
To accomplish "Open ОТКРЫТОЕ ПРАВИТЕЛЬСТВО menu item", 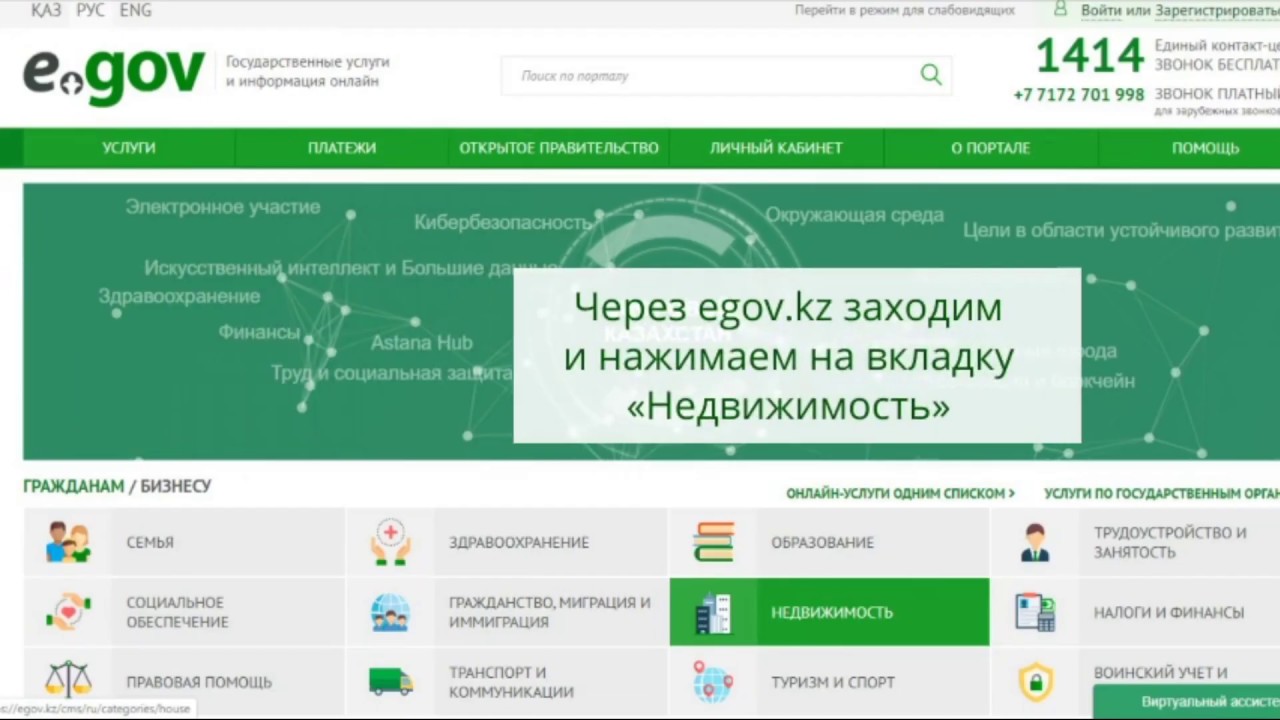I will [x=559, y=148].
